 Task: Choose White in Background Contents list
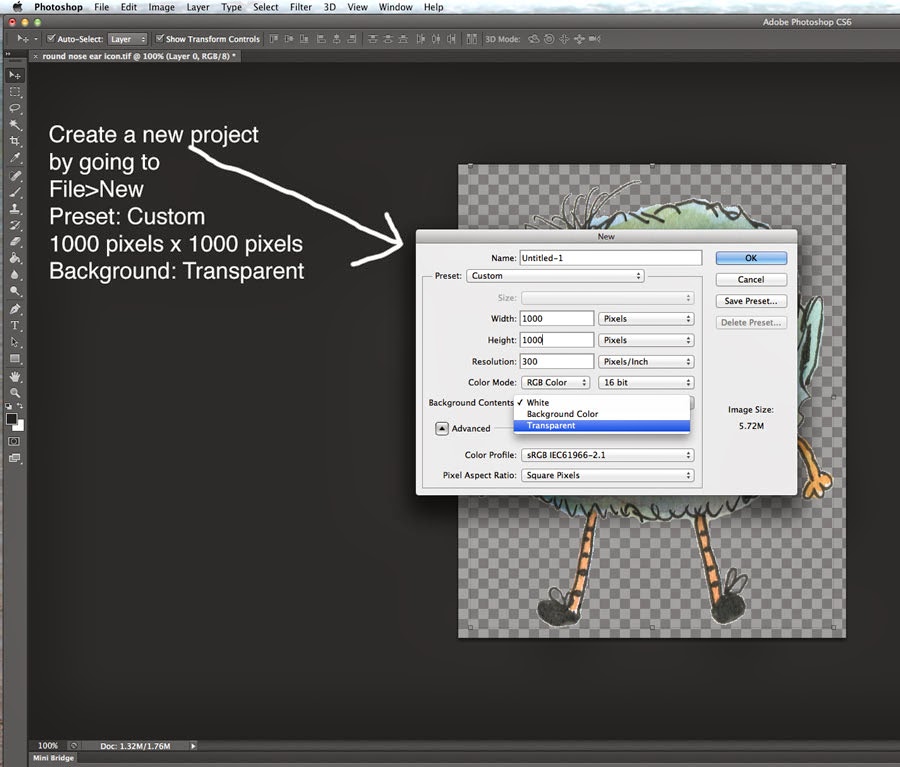[602, 402]
